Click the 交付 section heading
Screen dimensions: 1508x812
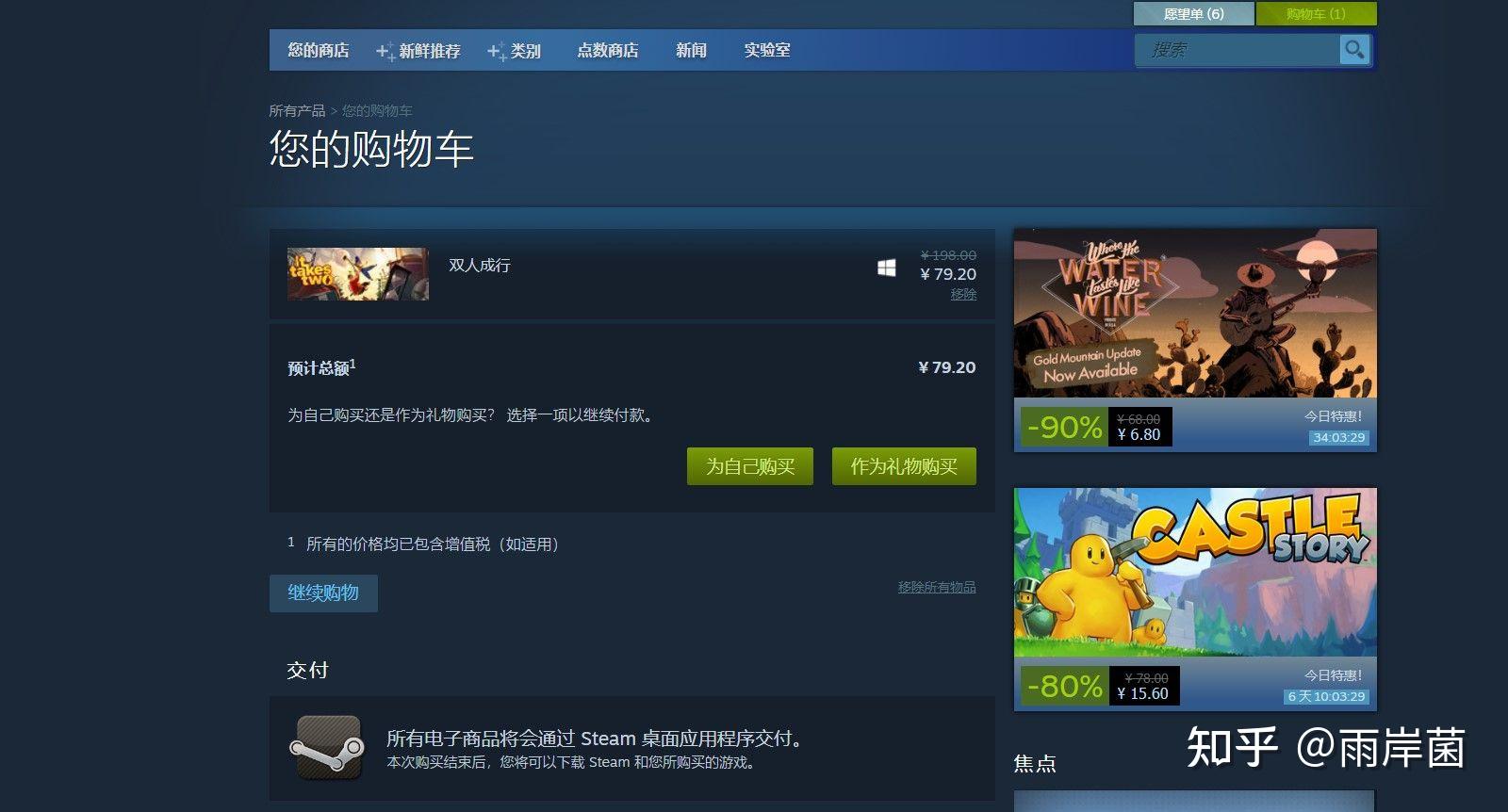click(307, 670)
